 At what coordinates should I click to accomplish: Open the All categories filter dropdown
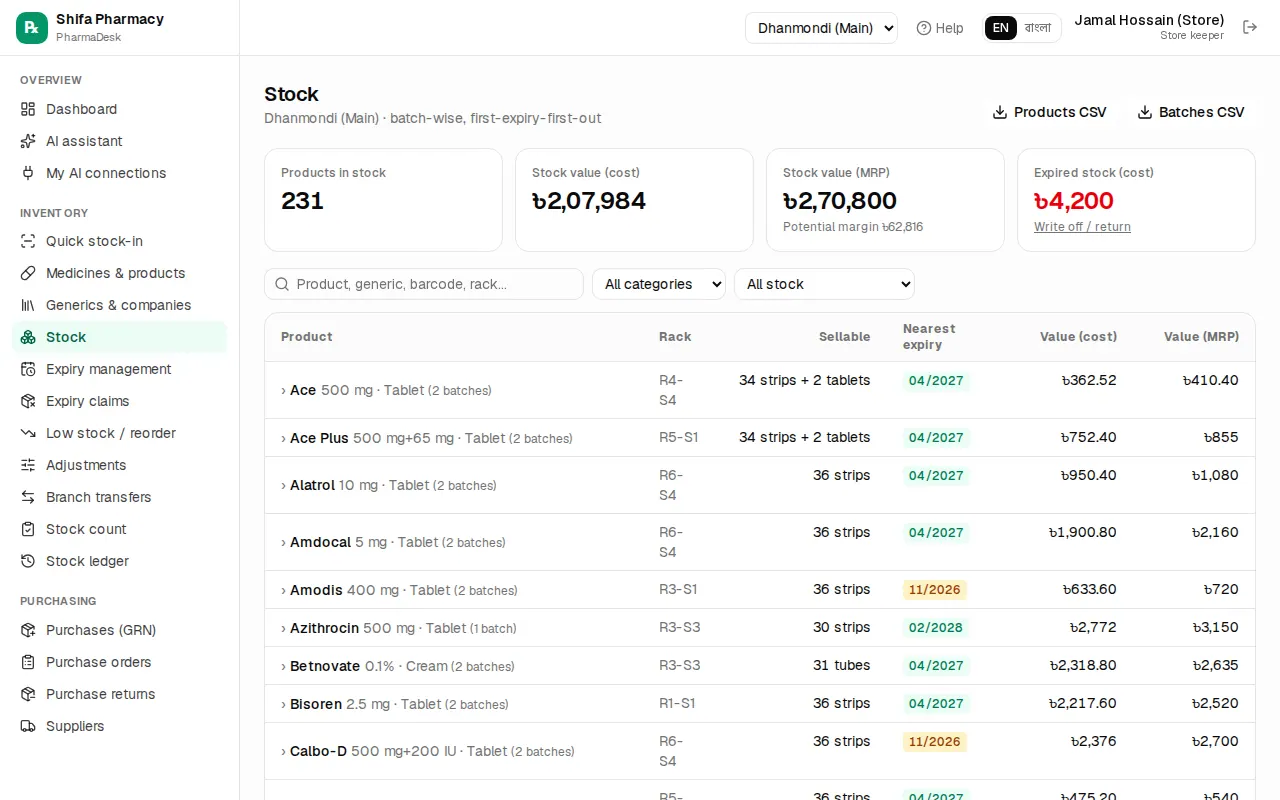pyautogui.click(x=659, y=284)
